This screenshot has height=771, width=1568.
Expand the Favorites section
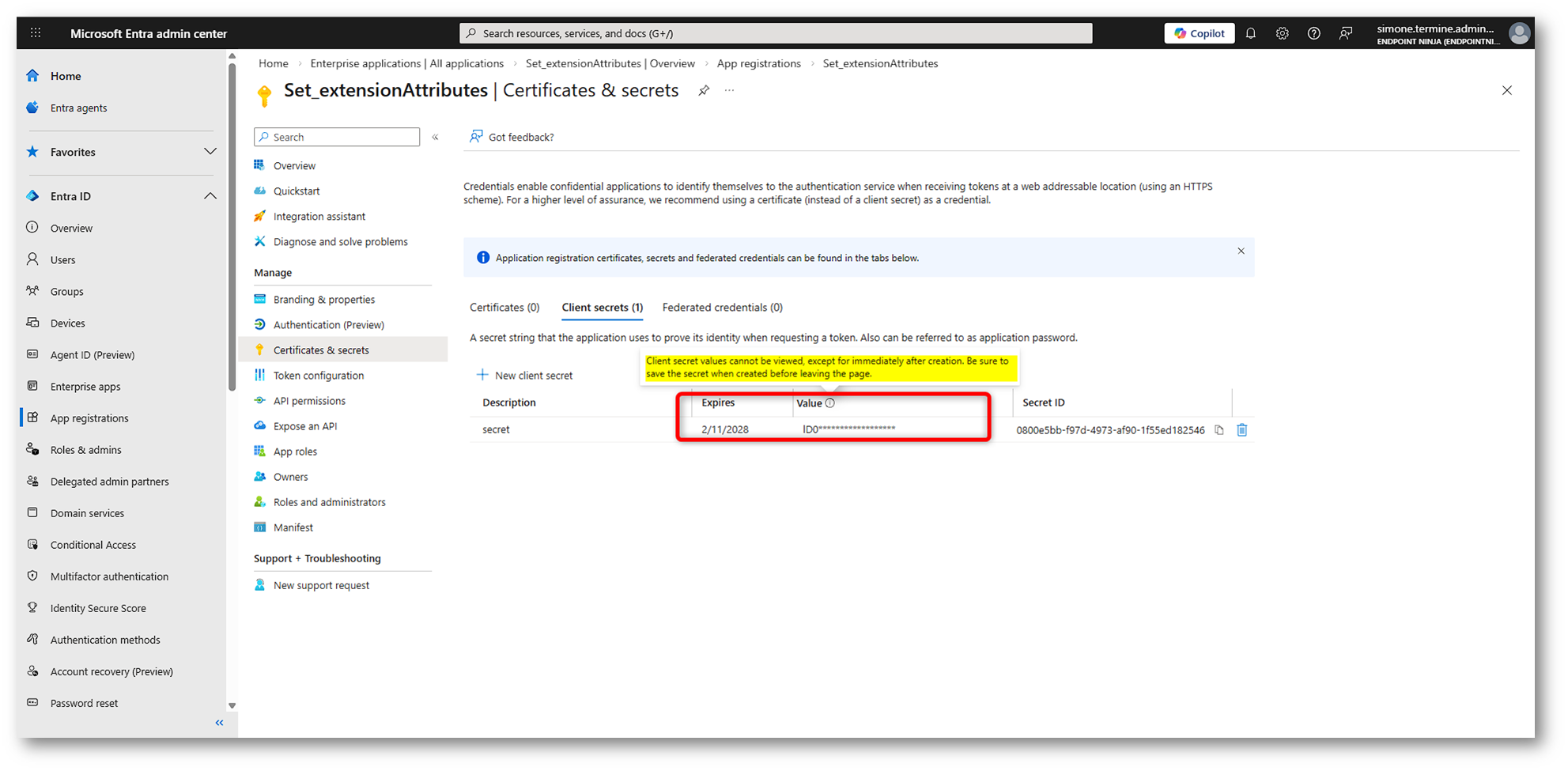coord(210,152)
